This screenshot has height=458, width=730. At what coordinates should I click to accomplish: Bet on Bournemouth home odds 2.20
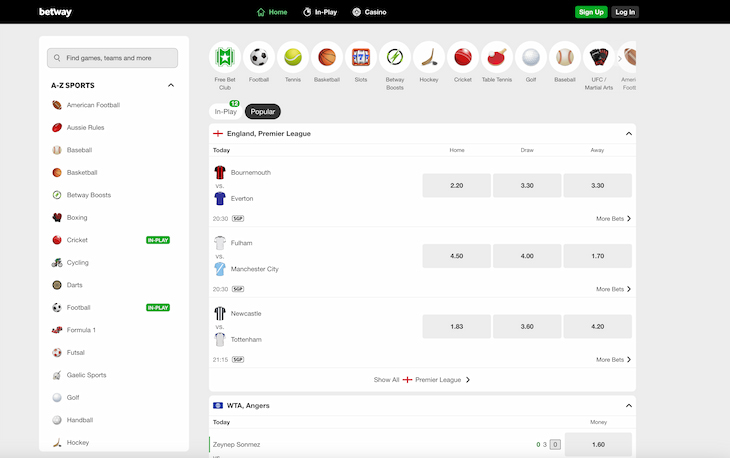coord(456,185)
